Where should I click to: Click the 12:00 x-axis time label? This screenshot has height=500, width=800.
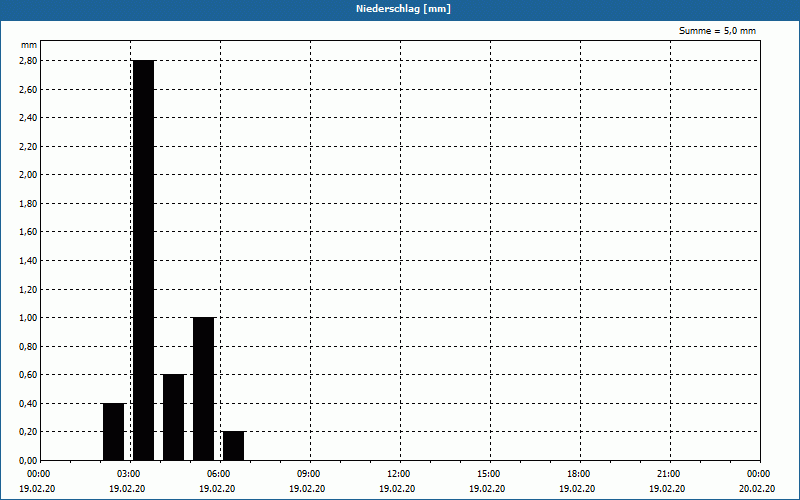[398, 474]
